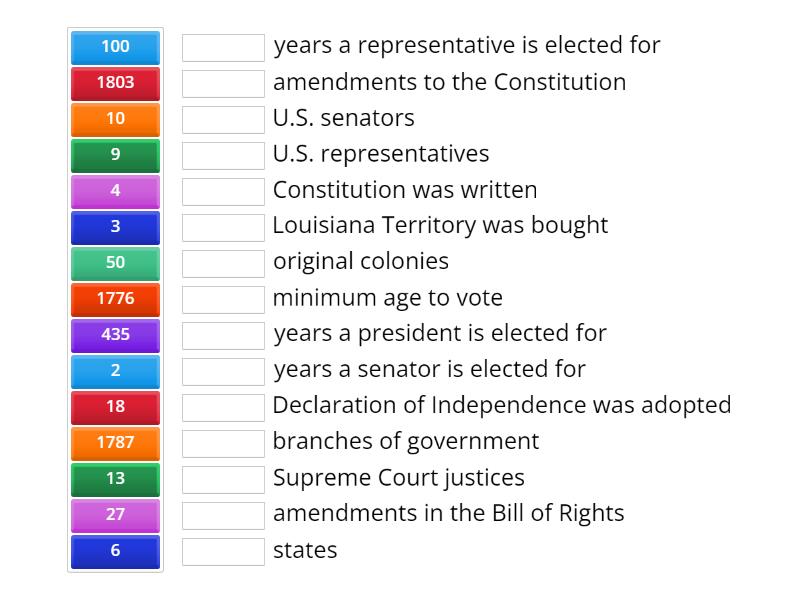Select the pink tile showing 4

pyautogui.click(x=115, y=191)
